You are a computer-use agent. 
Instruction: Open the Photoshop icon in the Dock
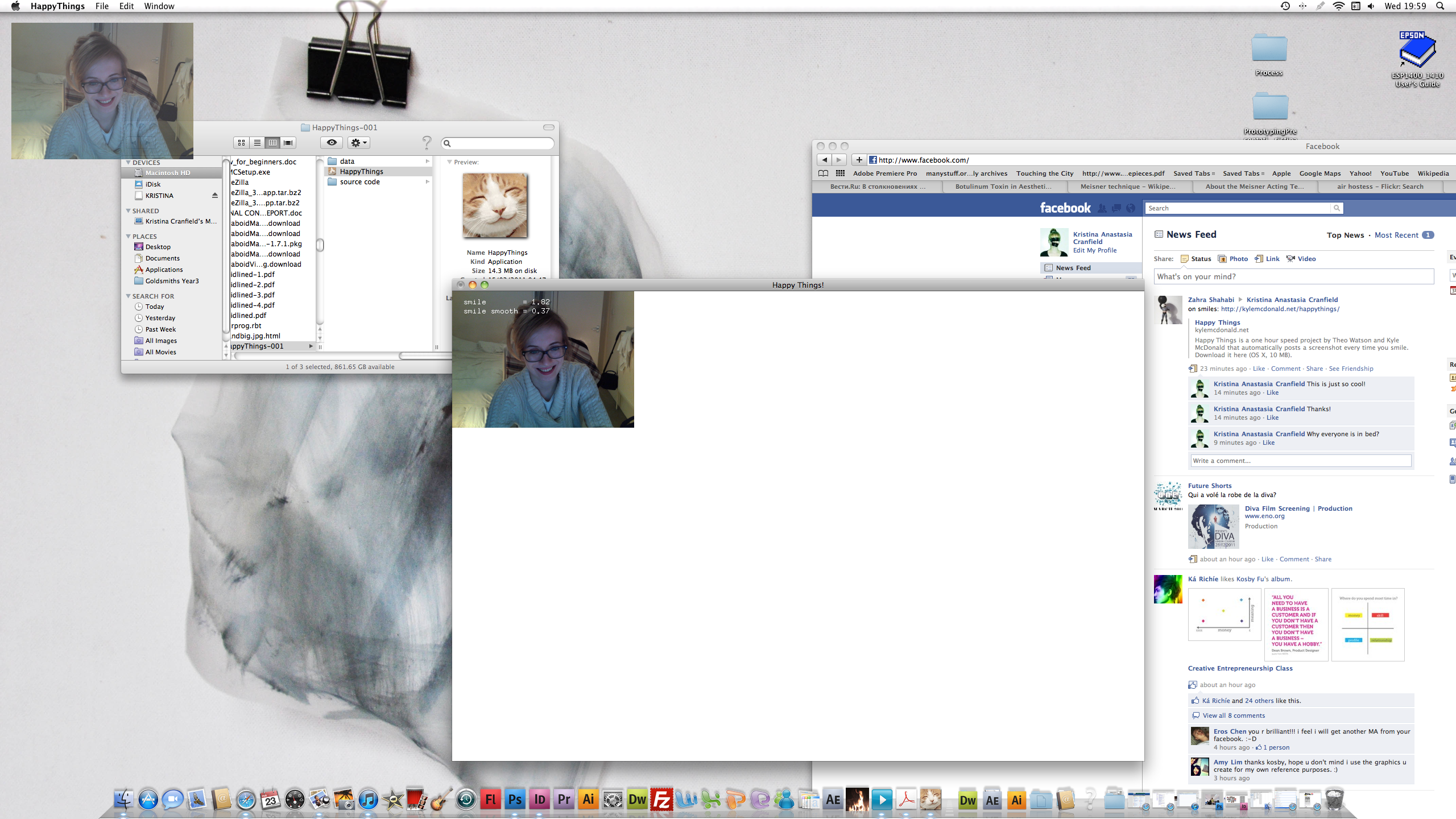[x=515, y=800]
